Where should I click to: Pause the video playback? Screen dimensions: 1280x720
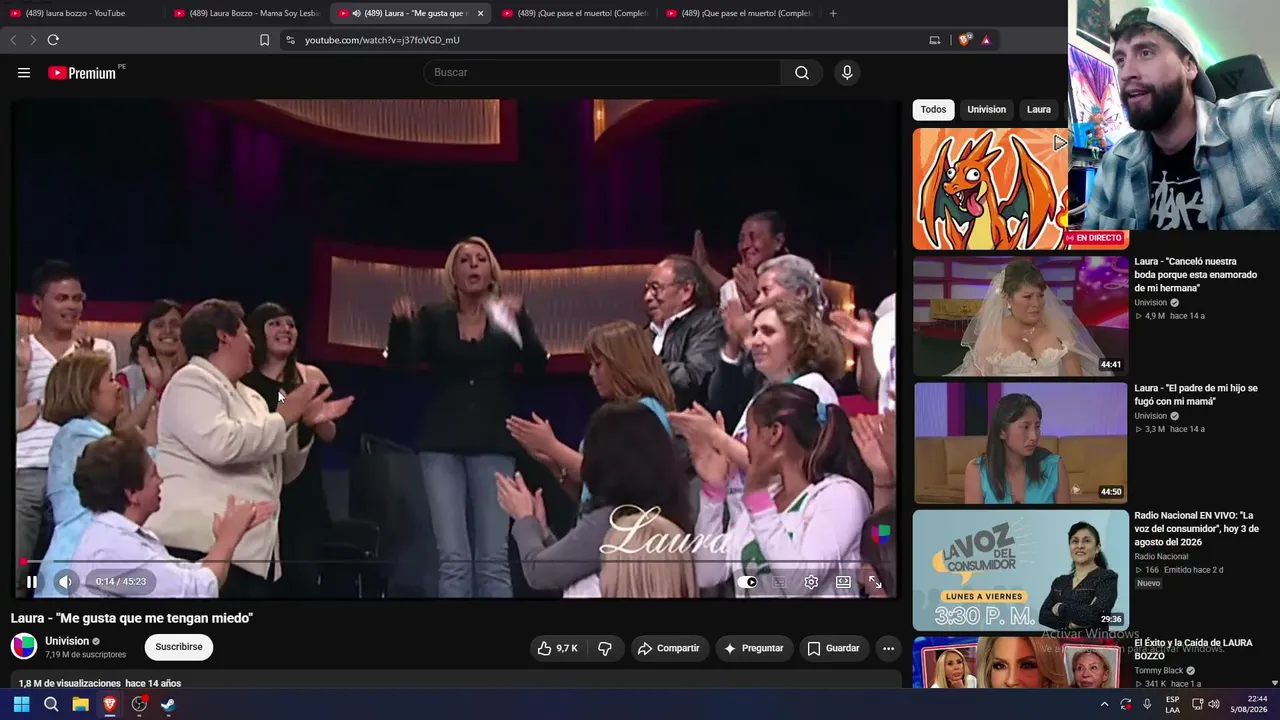pos(32,582)
